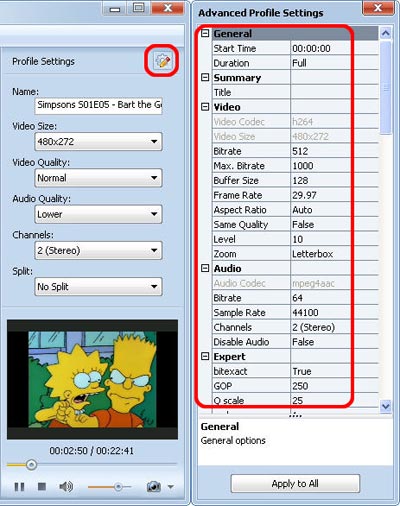
Task: Click the Aspect Ratio property label
Action: pyautogui.click(x=240, y=210)
